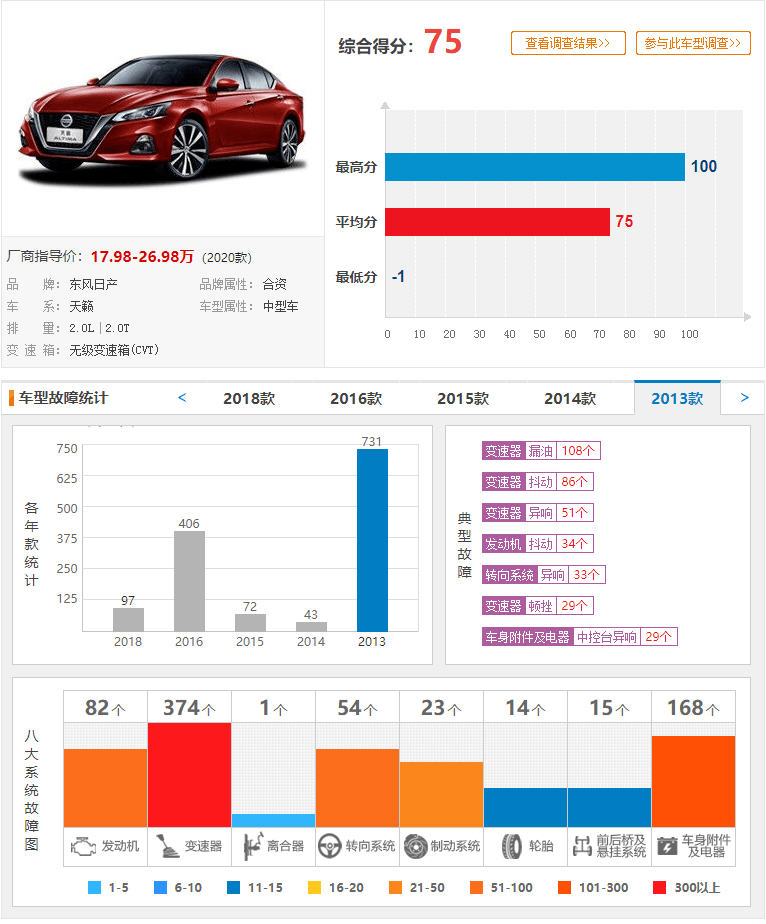The width and height of the screenshot is (766, 924).
Task: Click the 2018 gray bar (97)
Action: click(x=128, y=619)
